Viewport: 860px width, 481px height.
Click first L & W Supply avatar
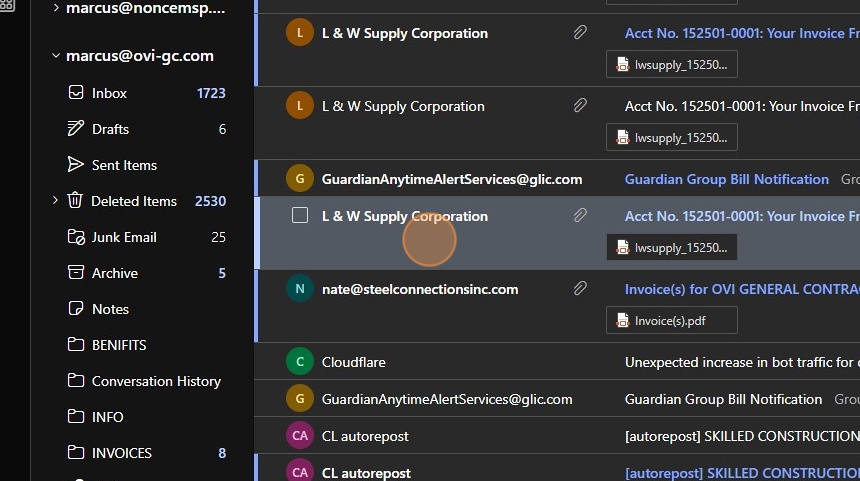click(299, 33)
